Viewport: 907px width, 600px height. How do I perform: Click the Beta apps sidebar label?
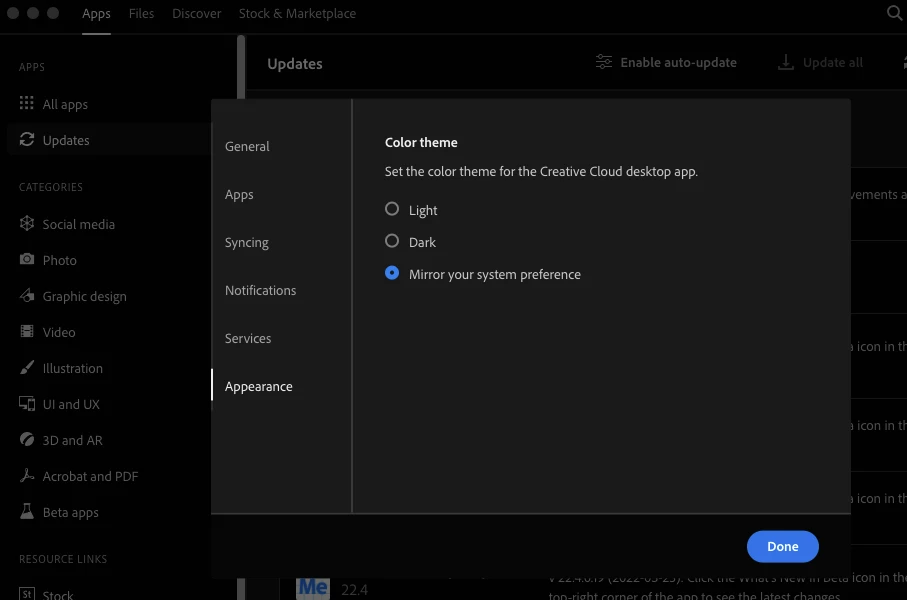71,512
